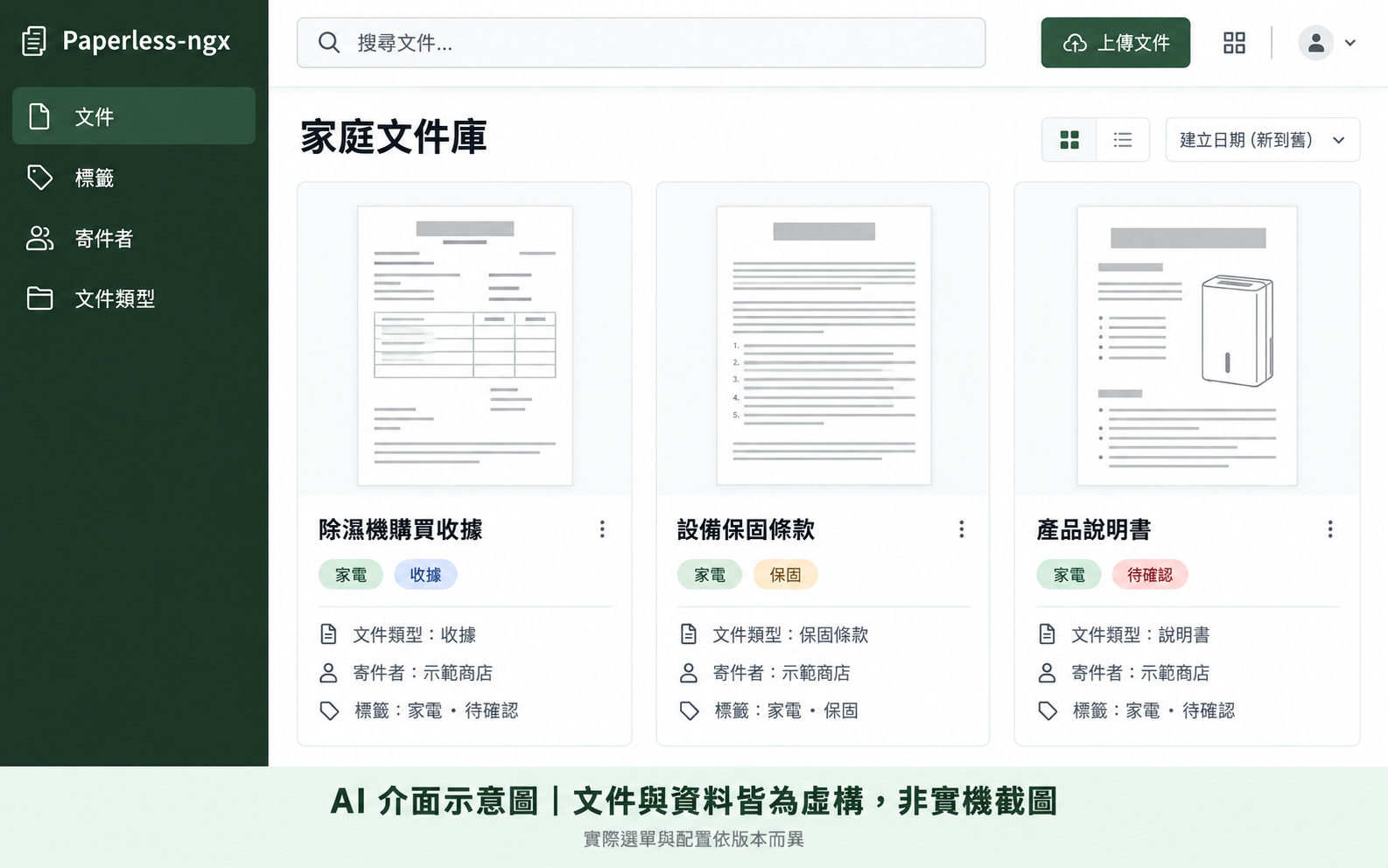
Task: Click 家電 chip on 產品說明書 card
Action: tap(1069, 575)
